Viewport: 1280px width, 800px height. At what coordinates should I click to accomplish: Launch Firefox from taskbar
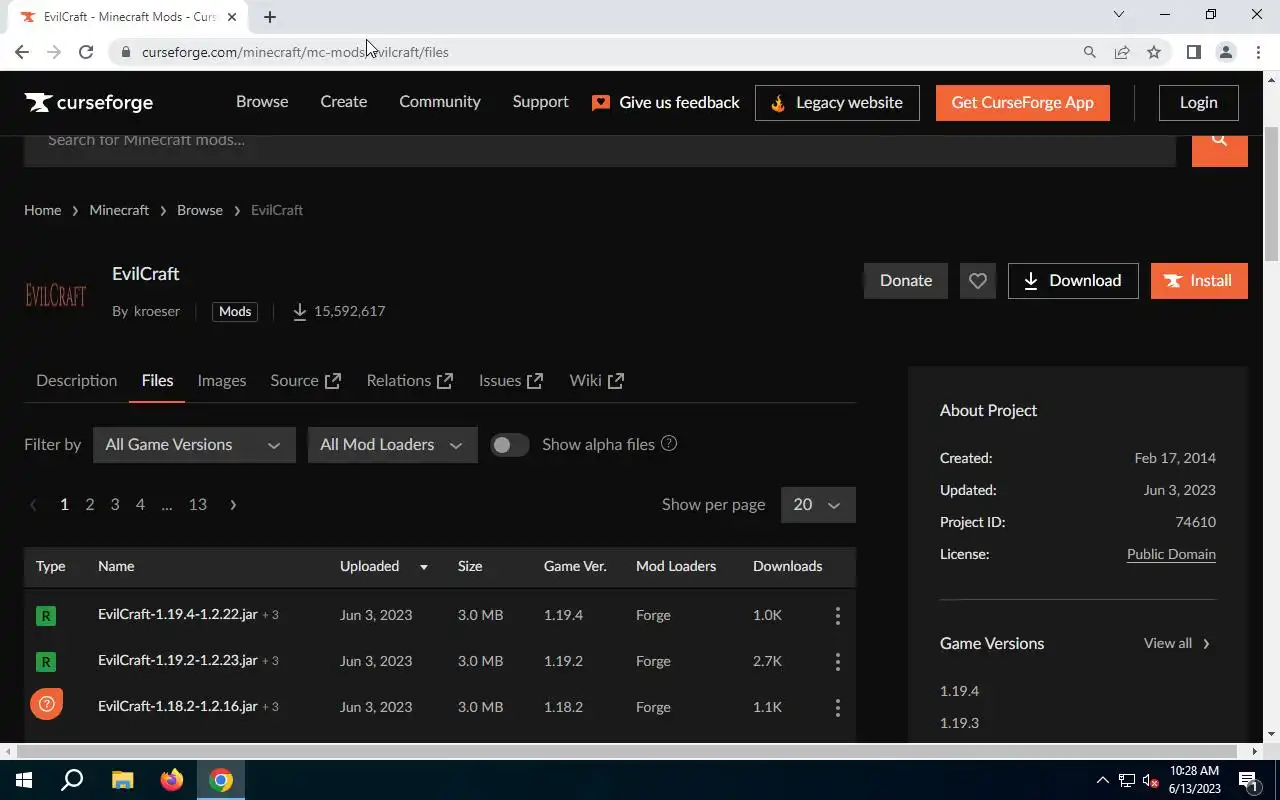(172, 780)
